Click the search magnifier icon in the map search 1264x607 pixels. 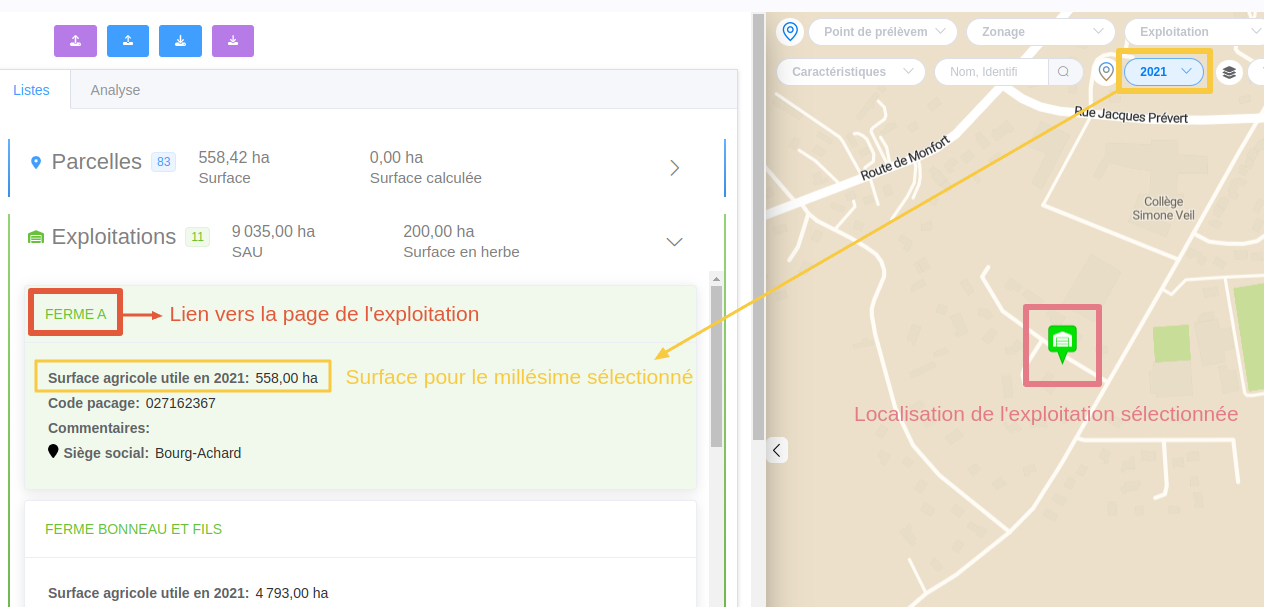(x=1064, y=71)
